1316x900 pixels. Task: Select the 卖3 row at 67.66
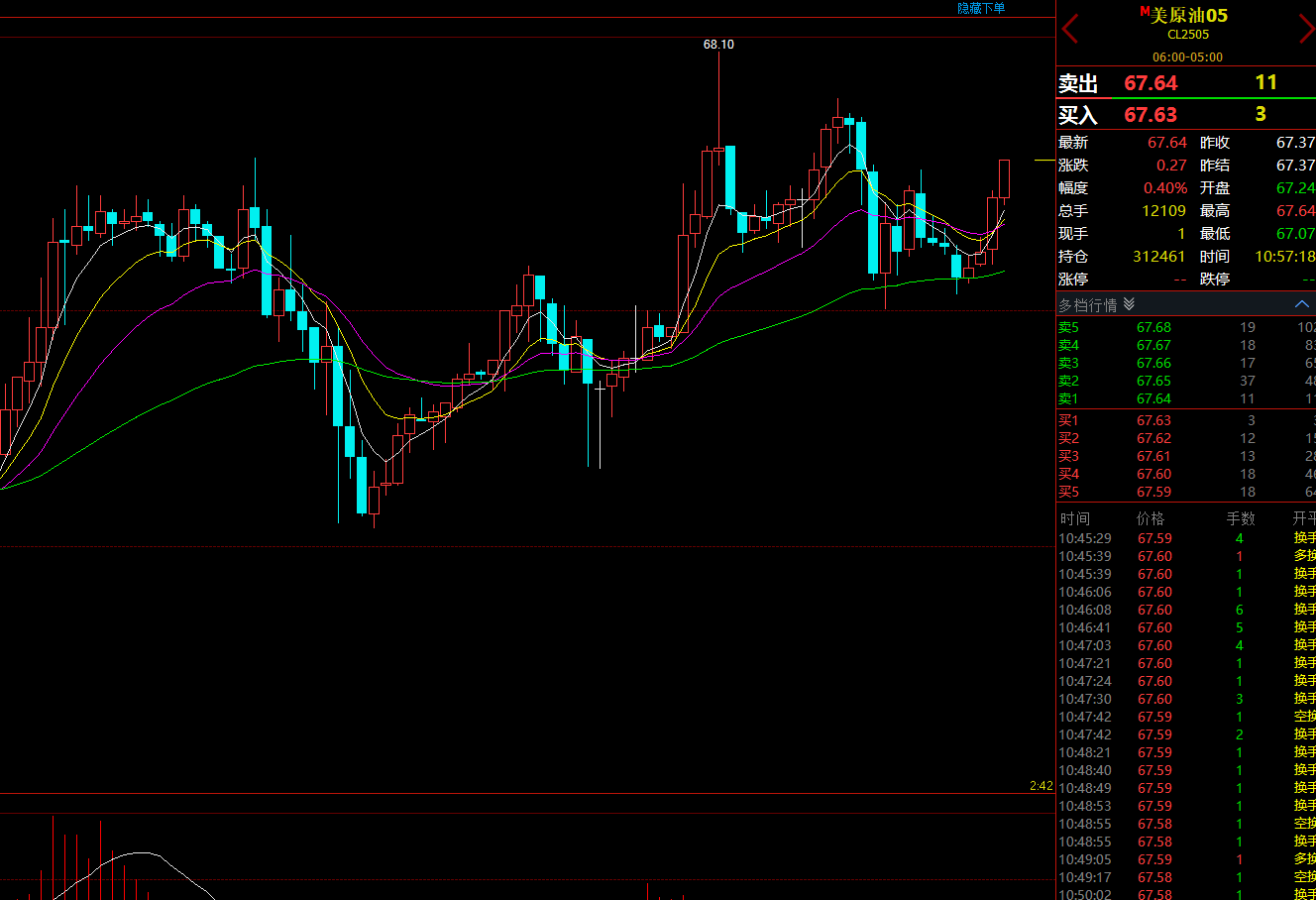(x=1186, y=363)
